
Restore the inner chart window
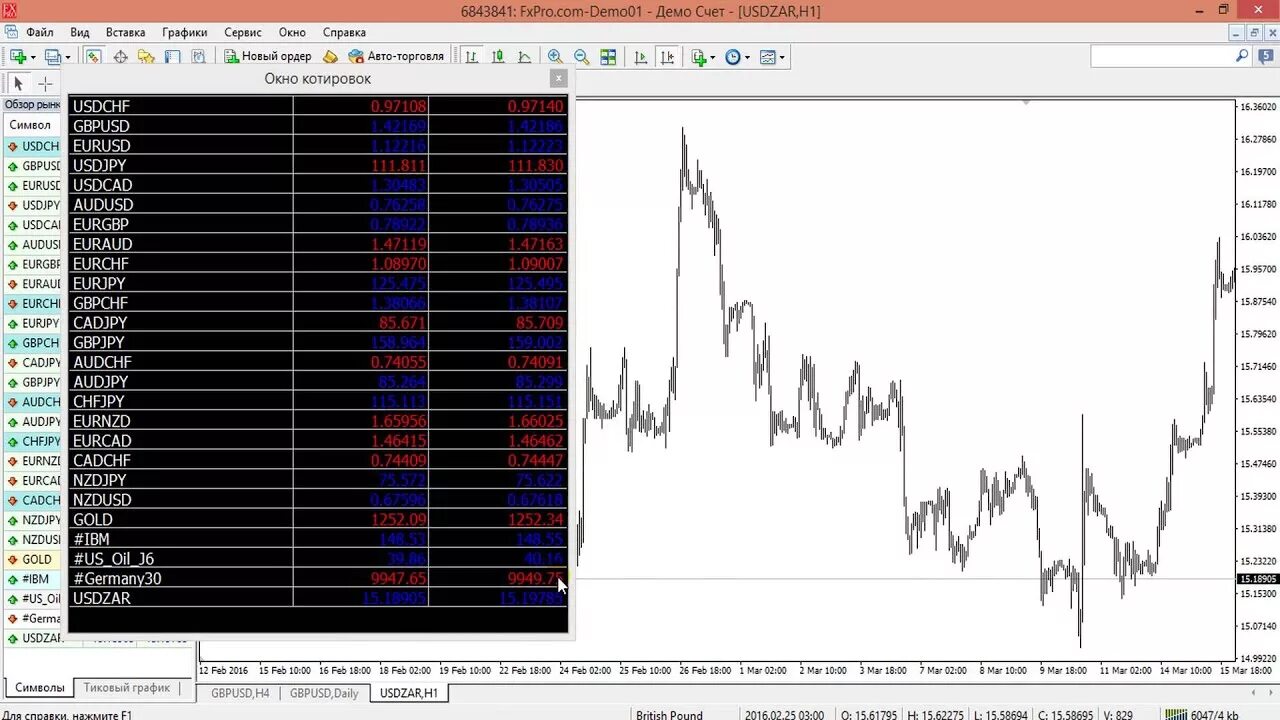coord(1253,32)
